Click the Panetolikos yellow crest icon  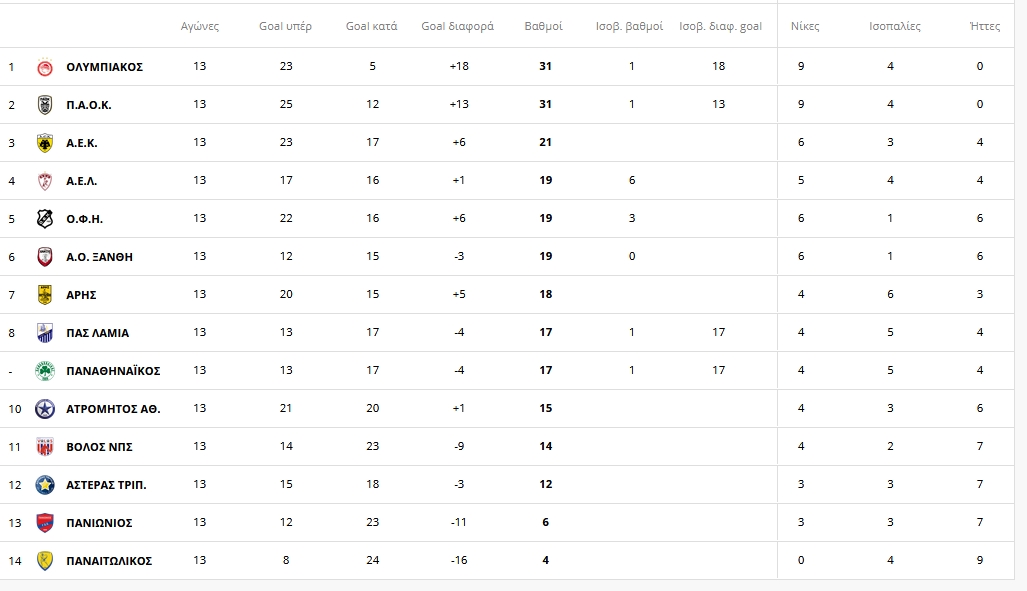(x=44, y=561)
